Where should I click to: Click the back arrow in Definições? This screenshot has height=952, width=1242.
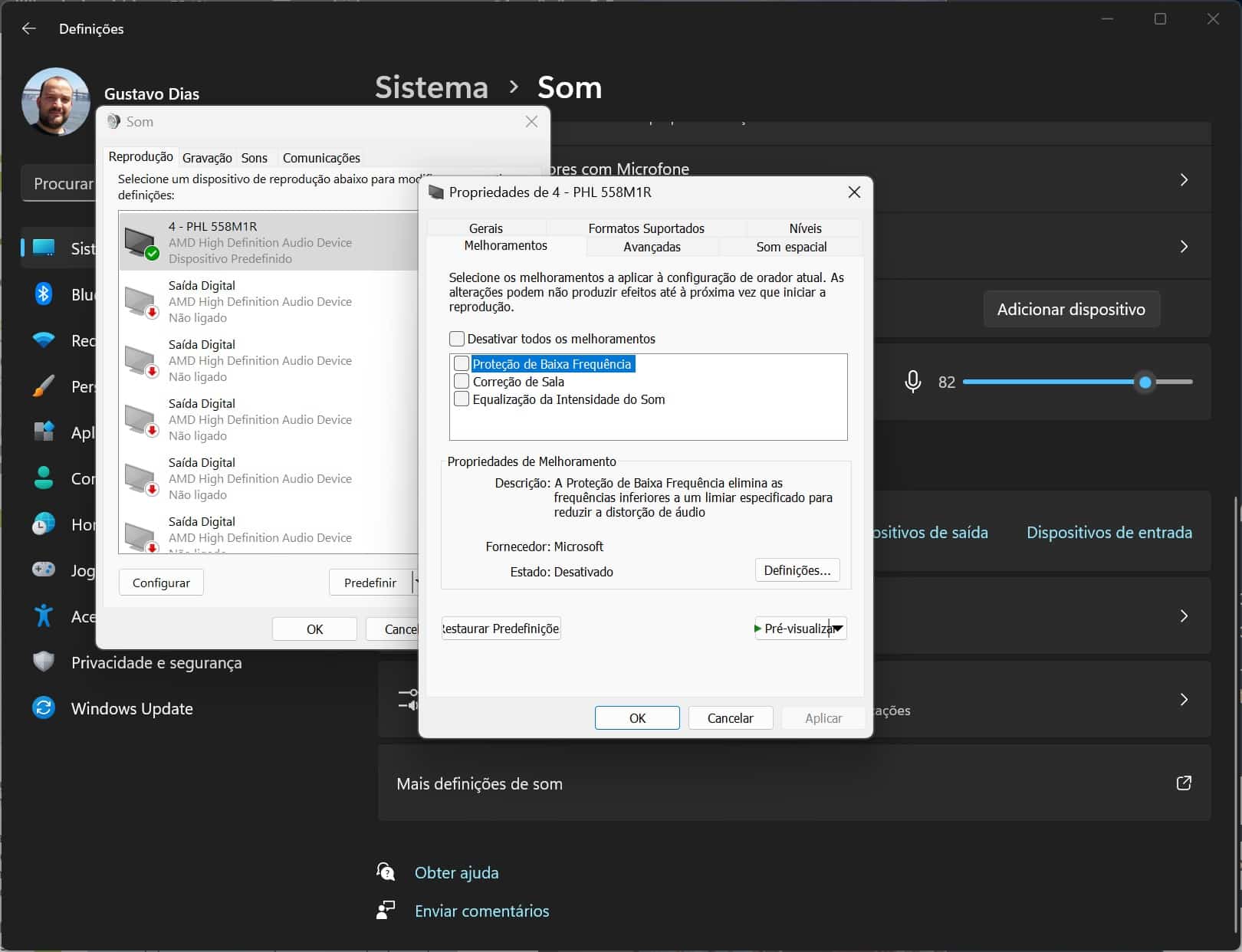click(x=29, y=28)
